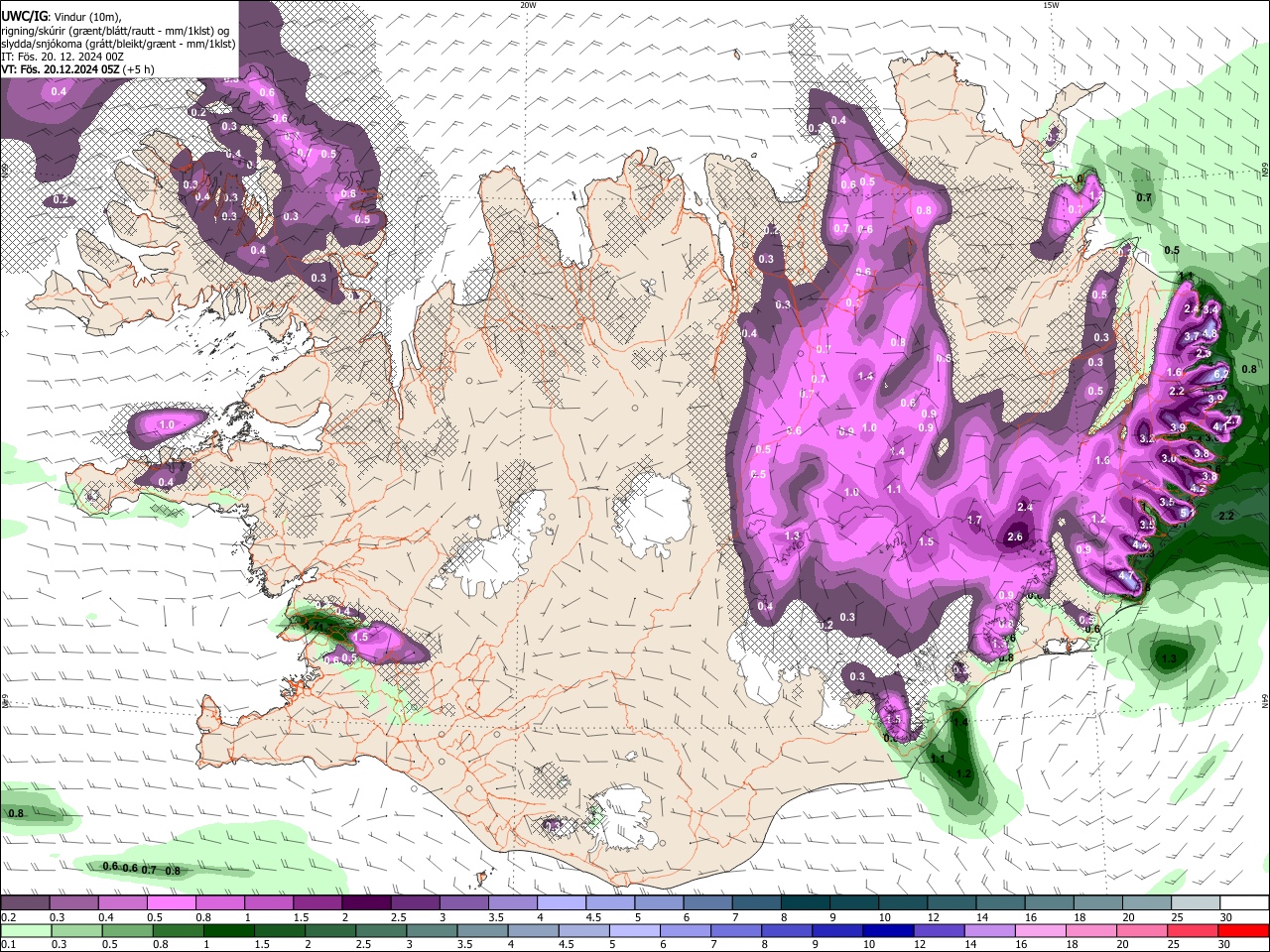Click the '0.1' label starting the lower legend scale
Image resolution: width=1270 pixels, height=952 pixels.
click(8, 944)
